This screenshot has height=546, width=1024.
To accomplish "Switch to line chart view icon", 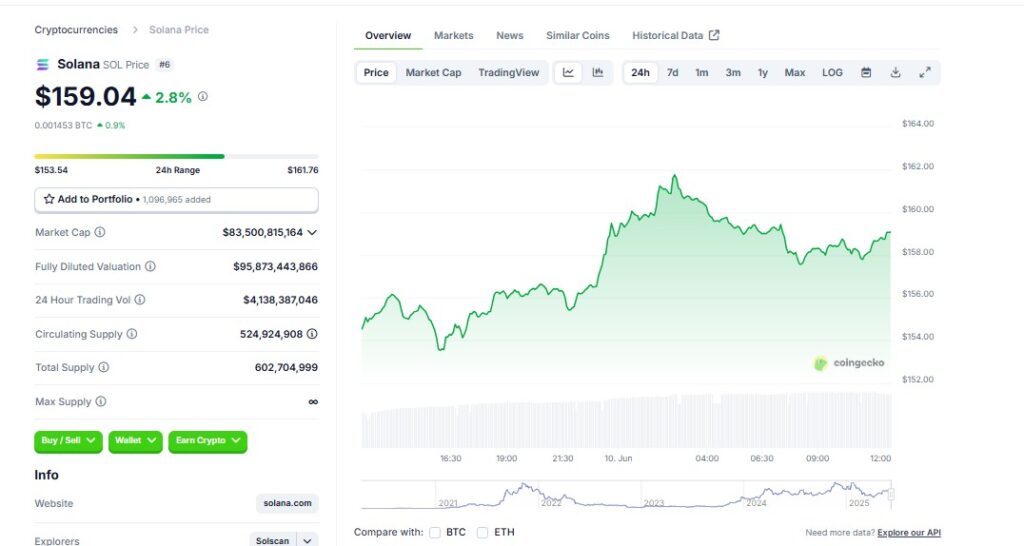I will [x=568, y=72].
